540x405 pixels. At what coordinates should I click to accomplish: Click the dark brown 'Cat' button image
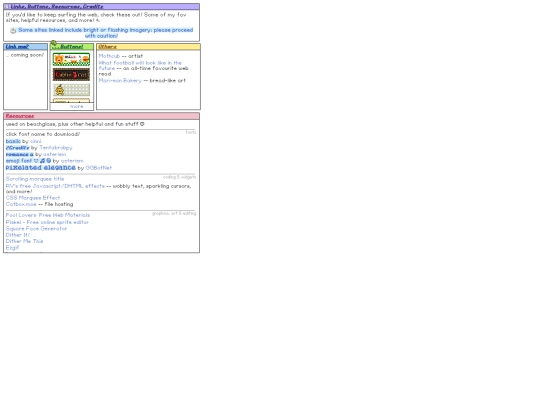pos(71,74)
